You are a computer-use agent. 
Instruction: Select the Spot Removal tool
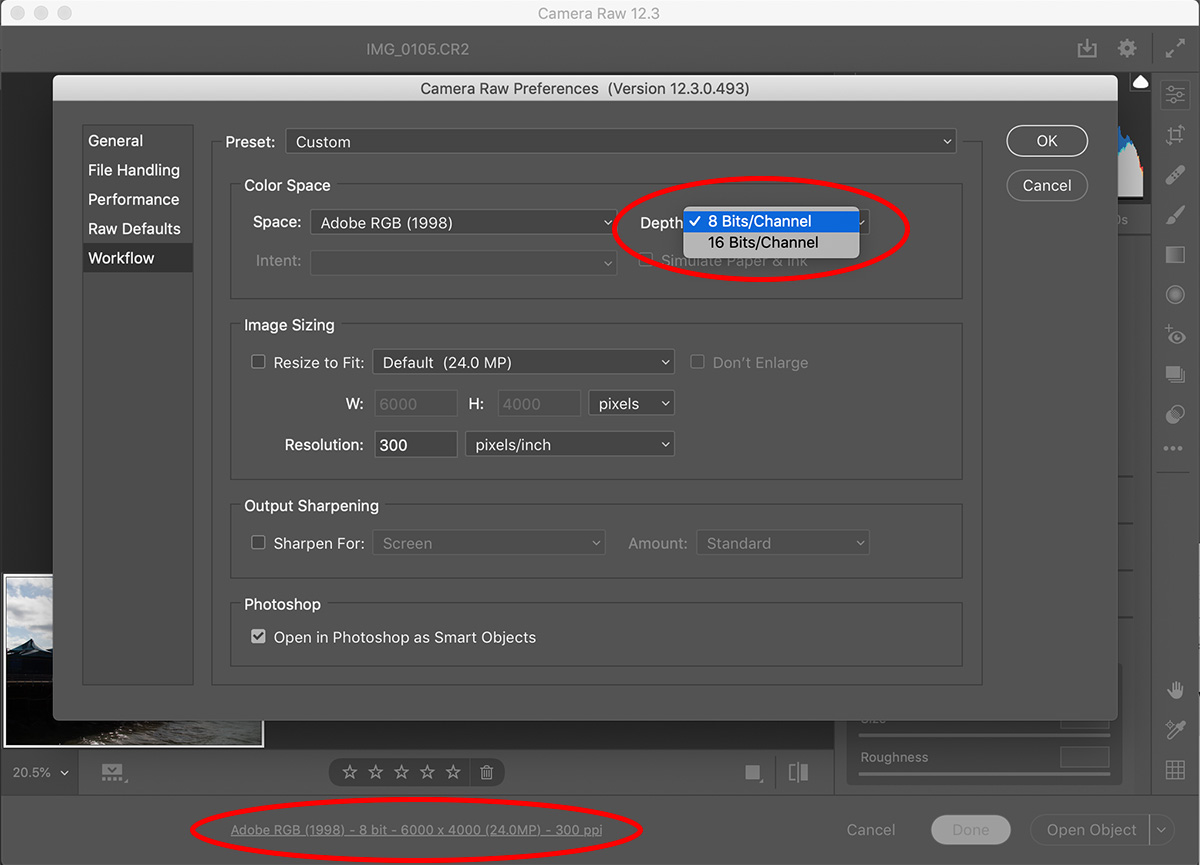click(x=1174, y=175)
